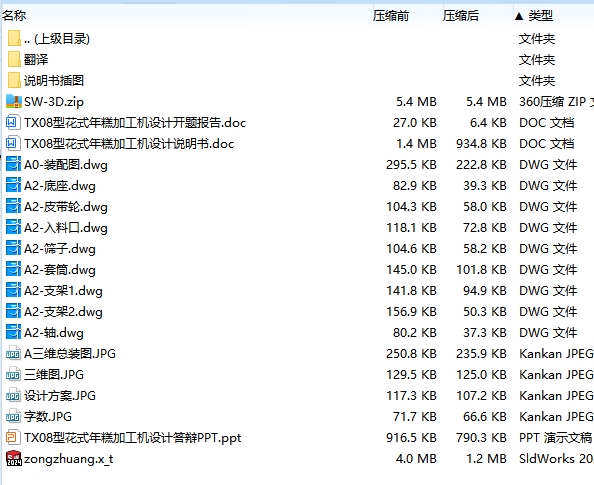Select the 翻译 folder name
Screen dimensions: 594x485
(x=36, y=59)
